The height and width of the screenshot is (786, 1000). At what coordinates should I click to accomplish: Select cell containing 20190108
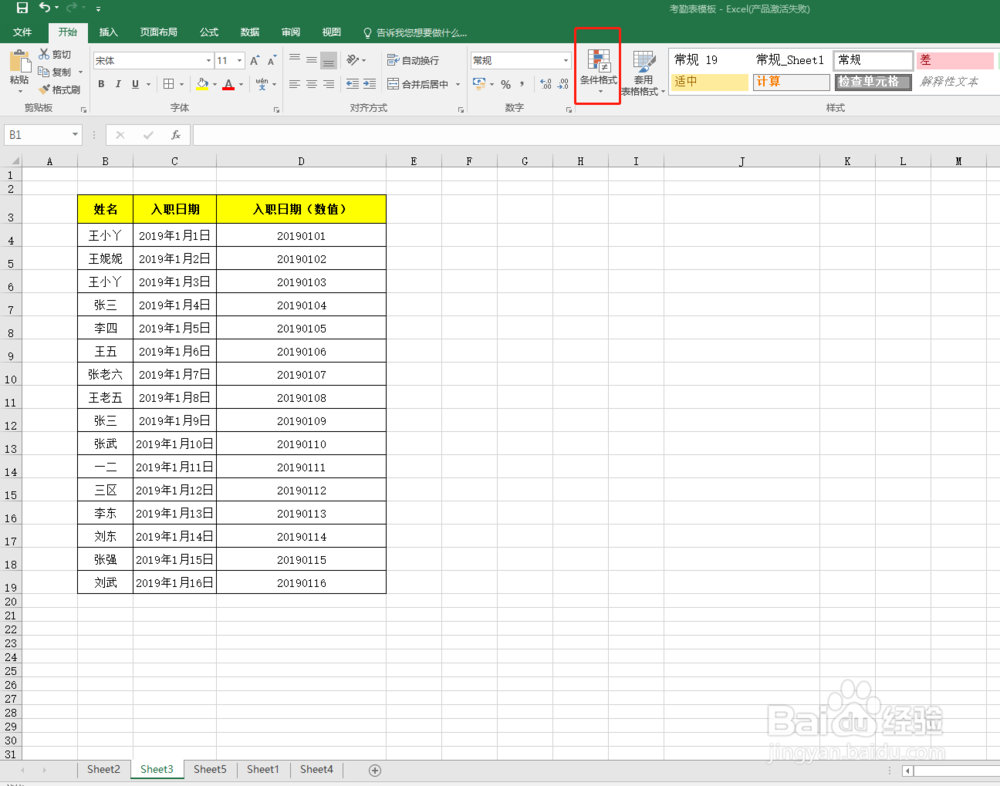301,397
